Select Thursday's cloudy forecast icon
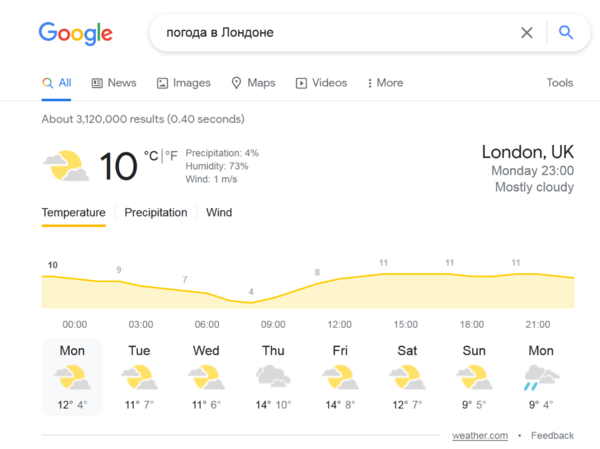 273,377
